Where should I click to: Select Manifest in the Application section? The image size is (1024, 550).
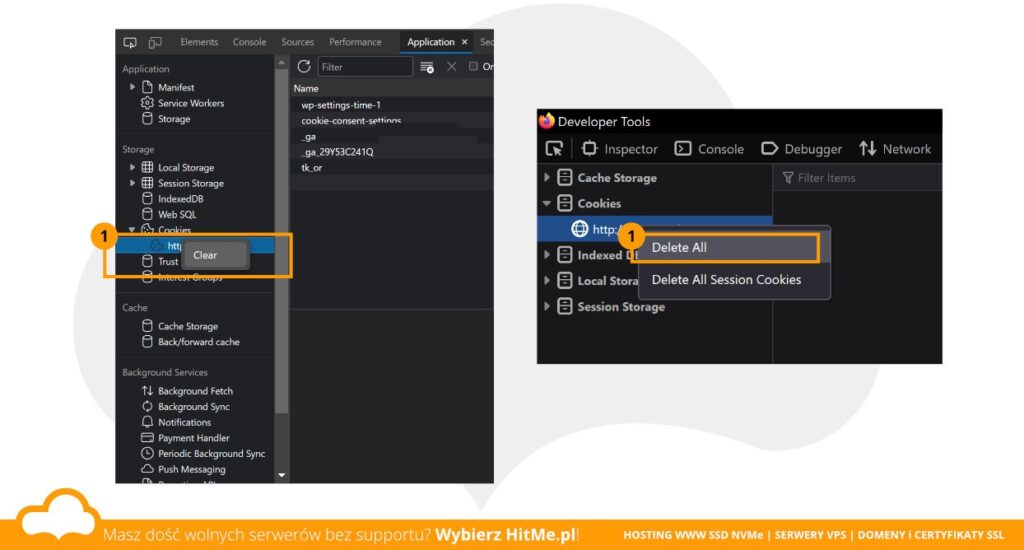pyautogui.click(x=176, y=87)
